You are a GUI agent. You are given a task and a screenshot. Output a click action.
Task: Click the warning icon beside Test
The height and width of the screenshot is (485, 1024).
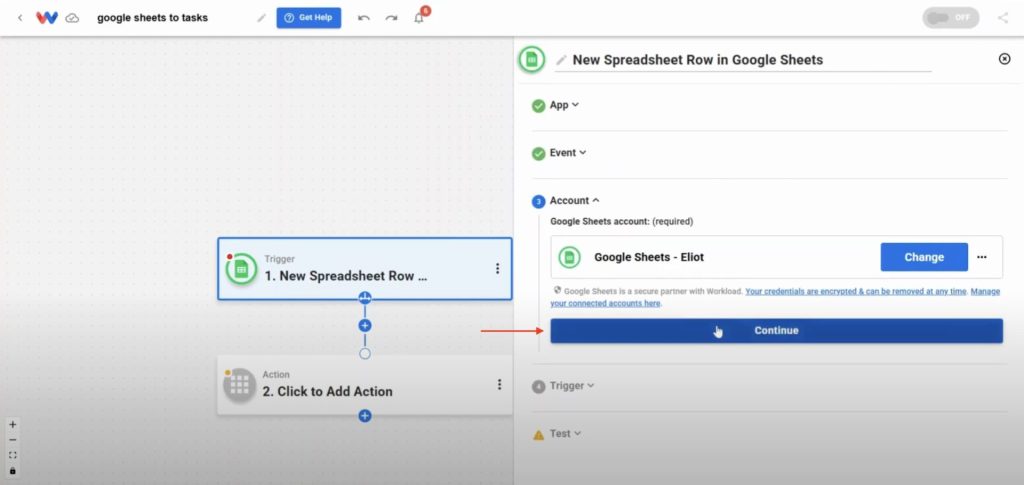click(x=538, y=435)
